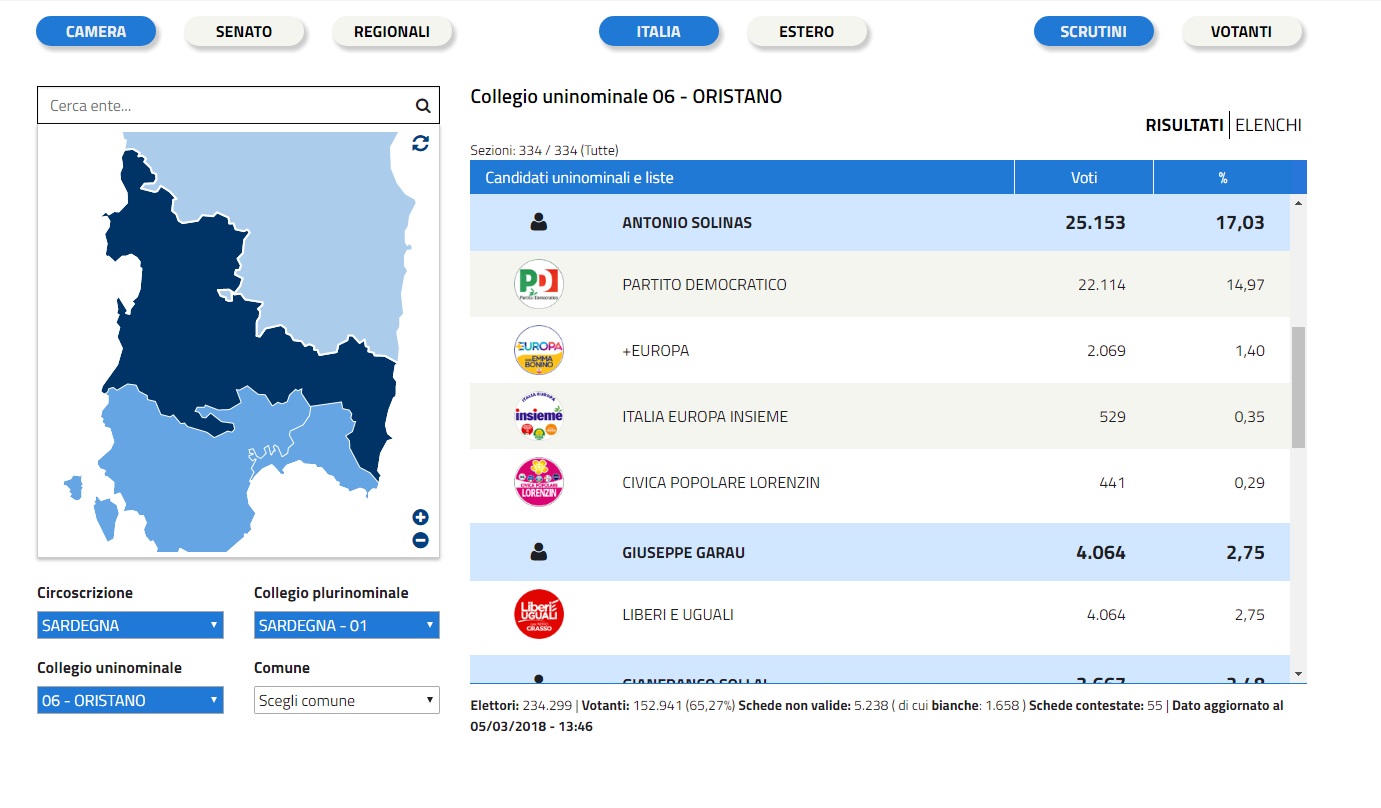The height and width of the screenshot is (808, 1381).
Task: Click the Partito Democratico logo
Action: (538, 285)
